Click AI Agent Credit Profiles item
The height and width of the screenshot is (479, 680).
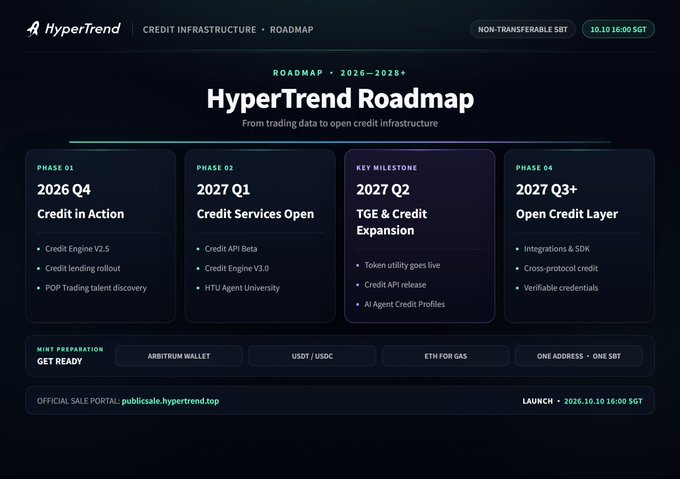(405, 304)
